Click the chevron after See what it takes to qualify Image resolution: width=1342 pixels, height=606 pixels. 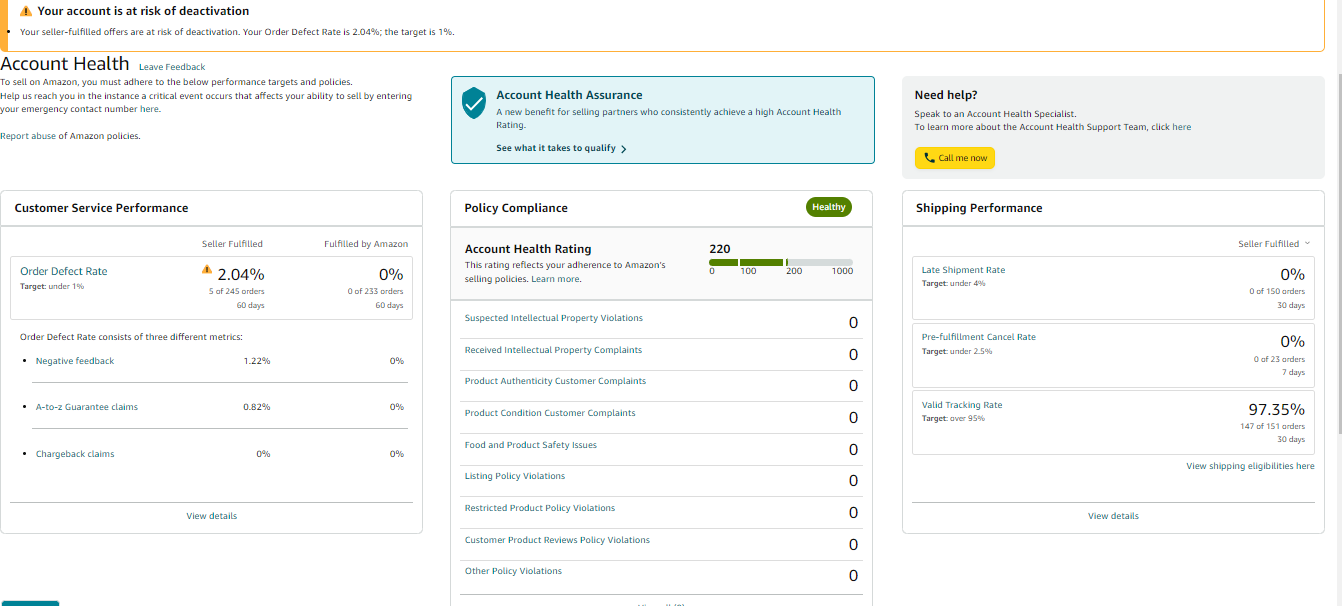click(x=624, y=149)
